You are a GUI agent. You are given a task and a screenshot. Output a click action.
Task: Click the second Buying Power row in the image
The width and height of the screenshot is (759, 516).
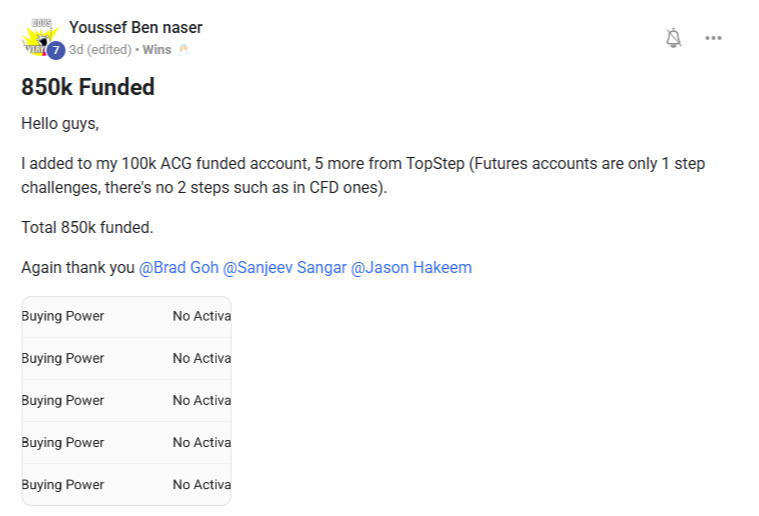coord(126,358)
